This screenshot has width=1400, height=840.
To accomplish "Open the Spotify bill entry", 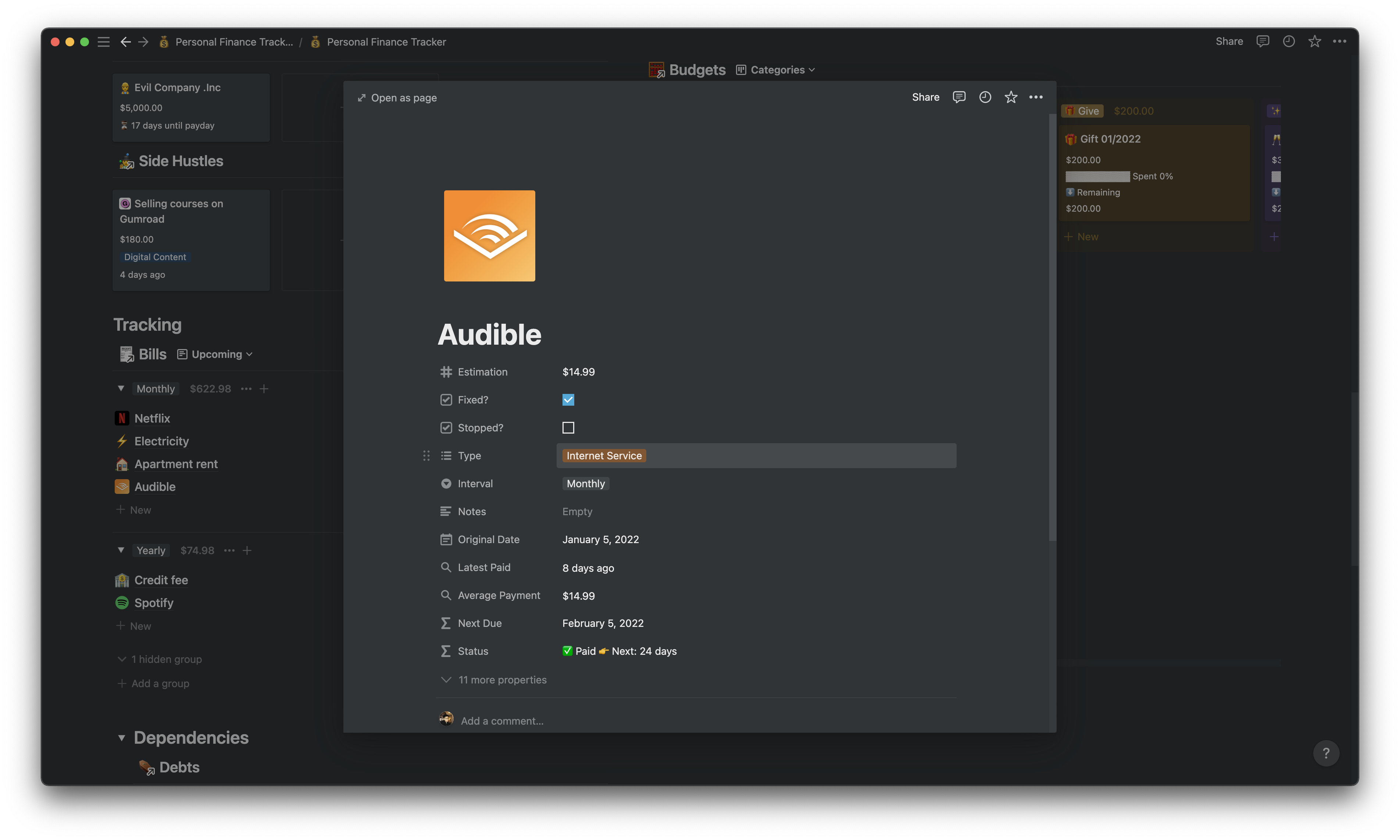I will point(153,603).
